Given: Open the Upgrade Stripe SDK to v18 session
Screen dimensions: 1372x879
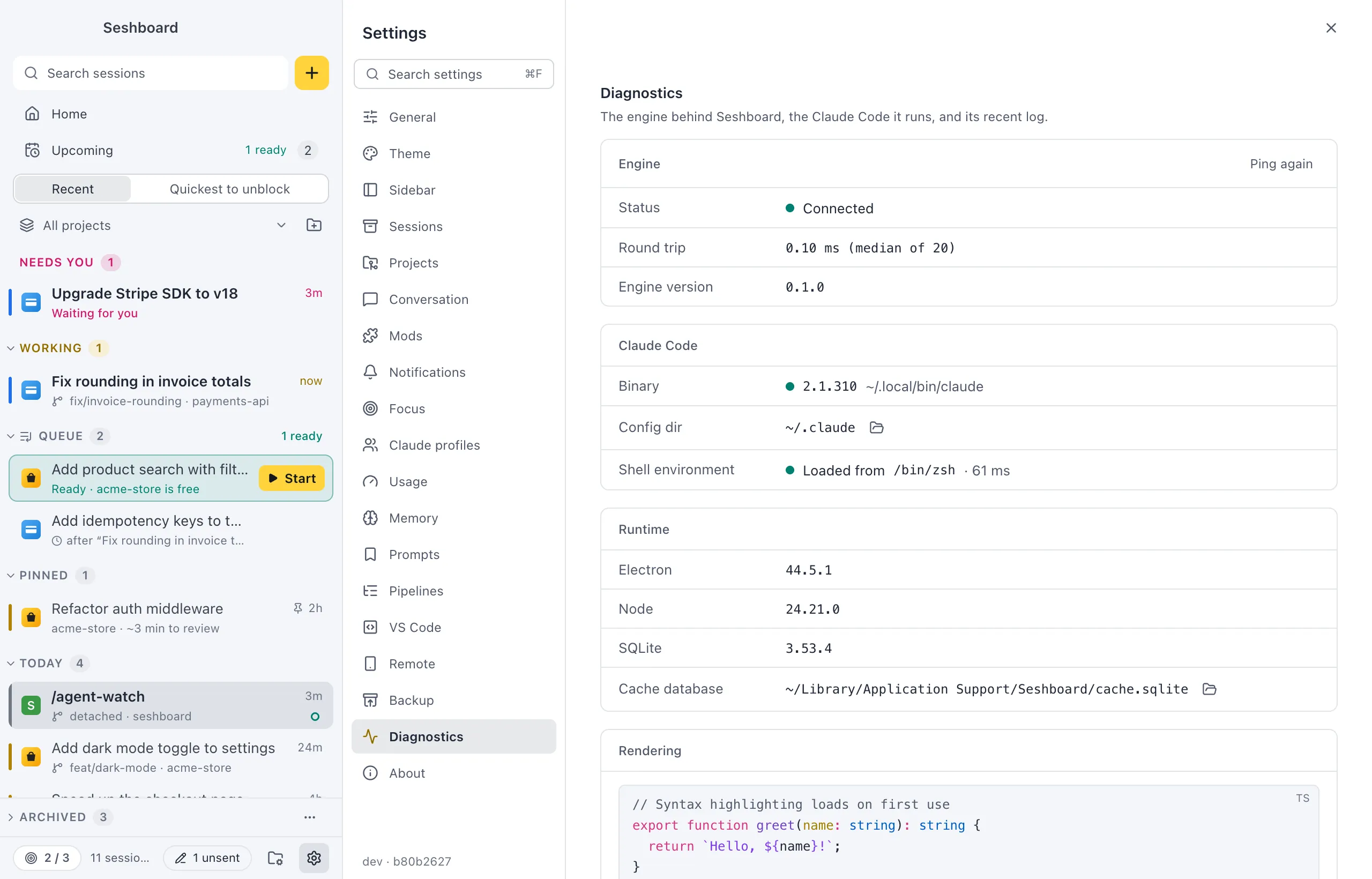Looking at the screenshot, I should [170, 302].
